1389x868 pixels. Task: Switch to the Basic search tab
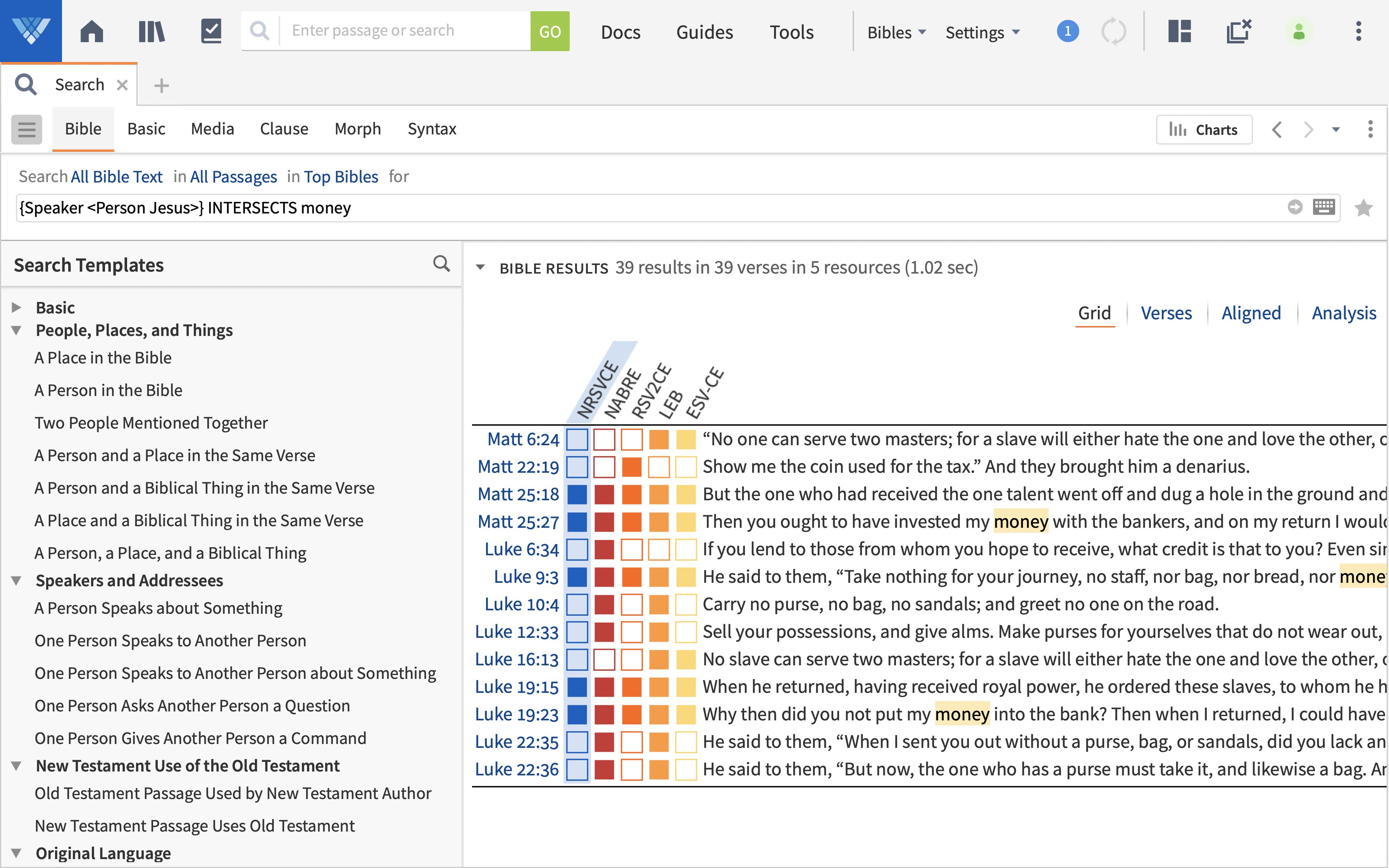click(x=146, y=129)
